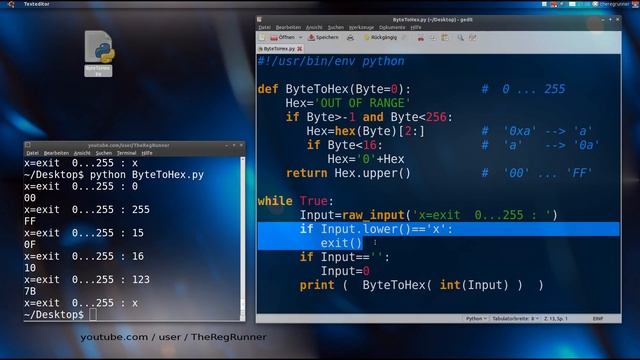640x360 pixels.
Task: Click the copy icon in gedit toolbar
Action: 433,38
